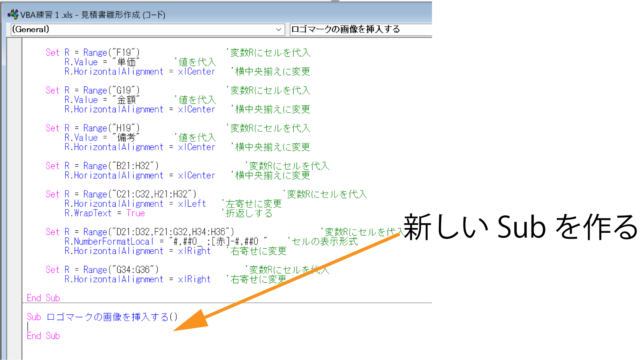Viewport: 640px width, 360px height.
Task: Place cursor on the Range("F19") line
Action: (x=178, y=53)
